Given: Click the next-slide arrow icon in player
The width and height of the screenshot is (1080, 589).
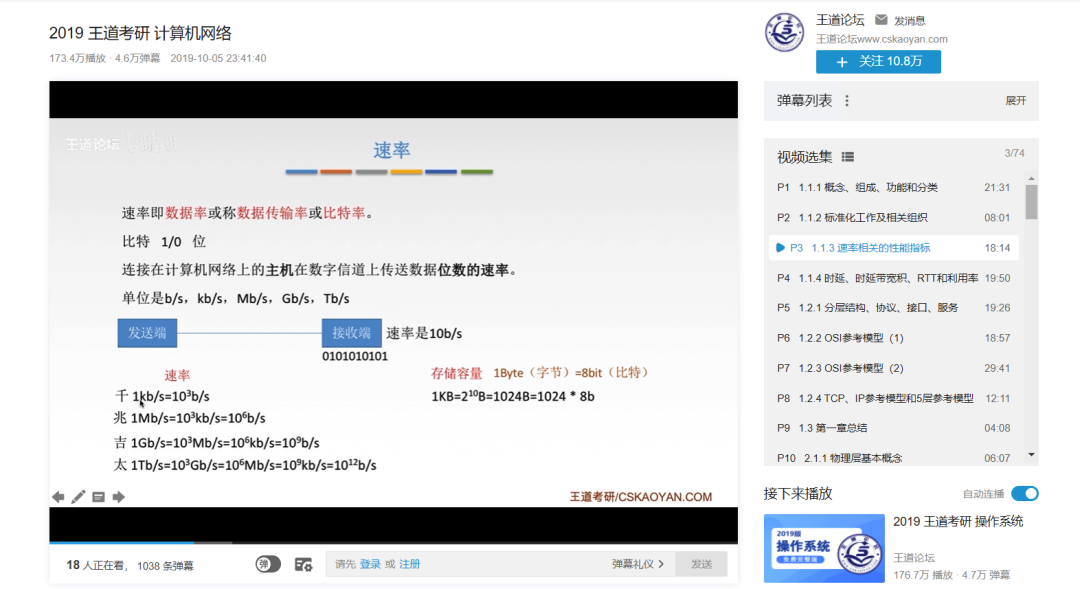Looking at the screenshot, I should point(119,496).
